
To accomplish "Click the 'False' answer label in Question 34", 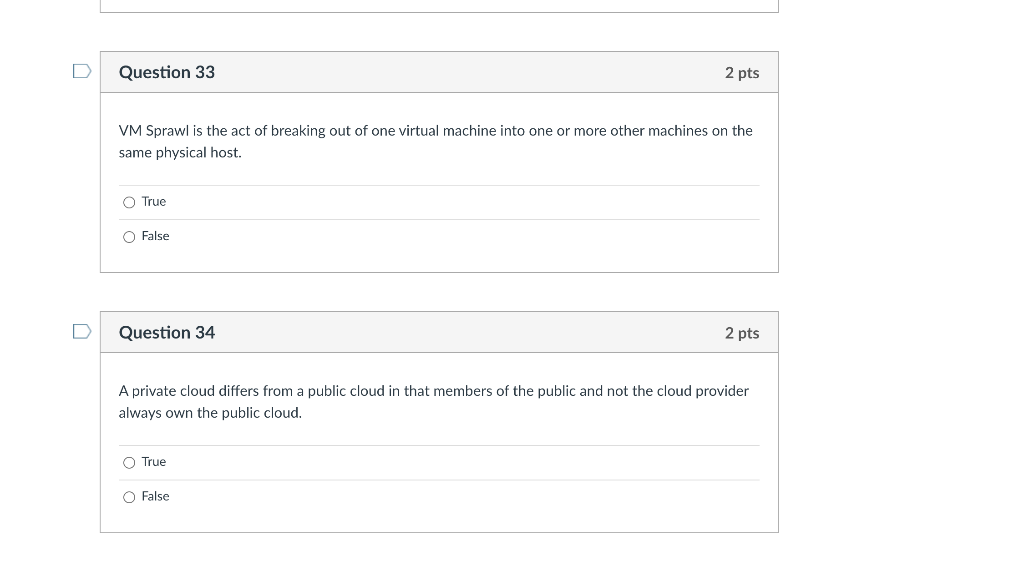I will 155,496.
